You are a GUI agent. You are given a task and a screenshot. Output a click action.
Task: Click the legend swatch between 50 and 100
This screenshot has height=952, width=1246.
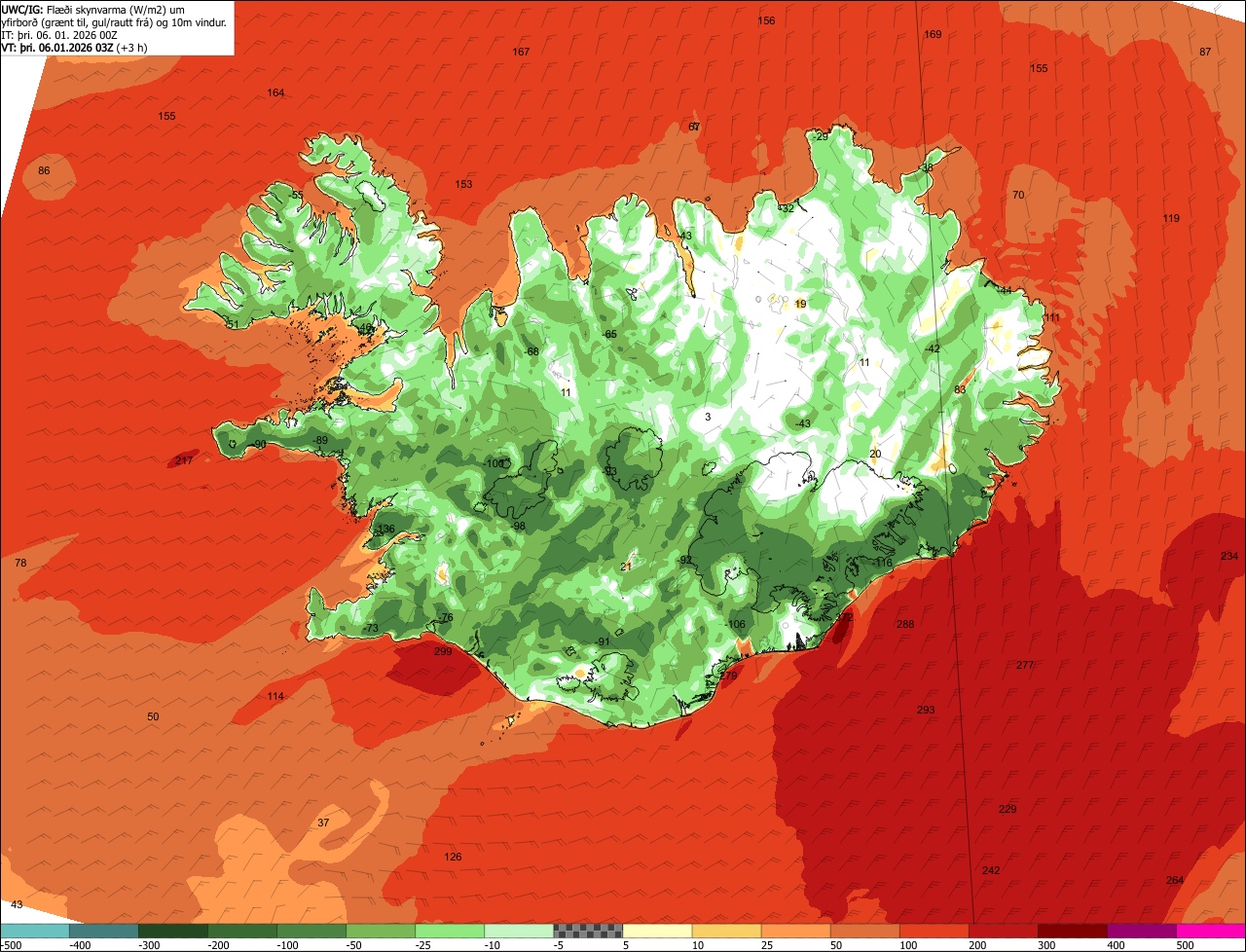click(x=864, y=931)
